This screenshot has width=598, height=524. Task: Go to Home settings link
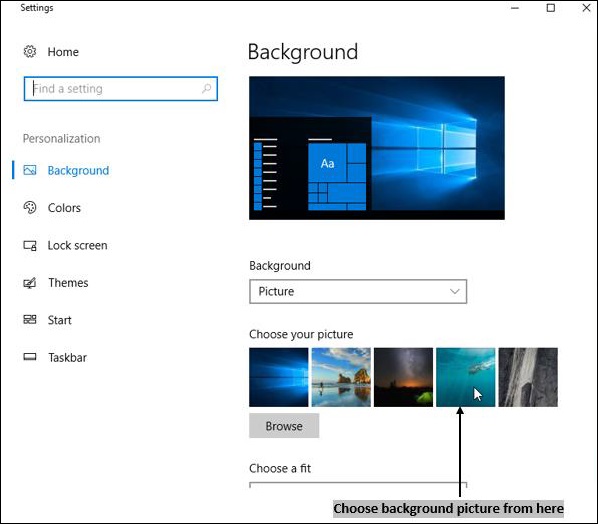(63, 52)
